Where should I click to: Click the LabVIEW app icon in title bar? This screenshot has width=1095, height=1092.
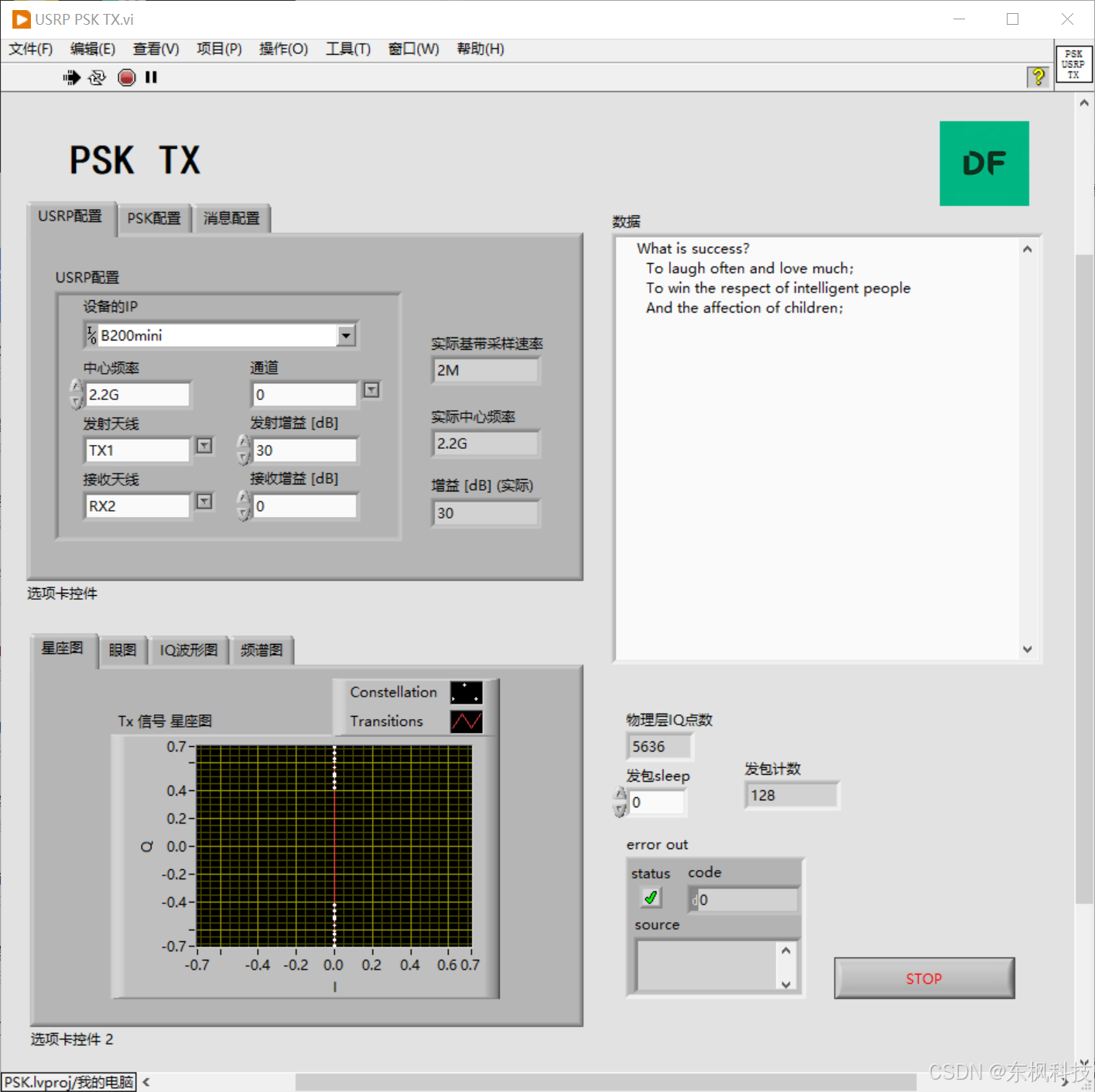point(22,19)
